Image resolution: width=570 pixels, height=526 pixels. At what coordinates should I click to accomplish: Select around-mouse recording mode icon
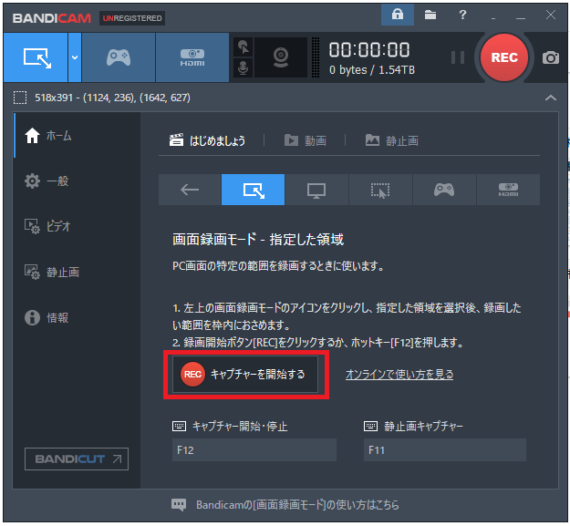coord(380,190)
